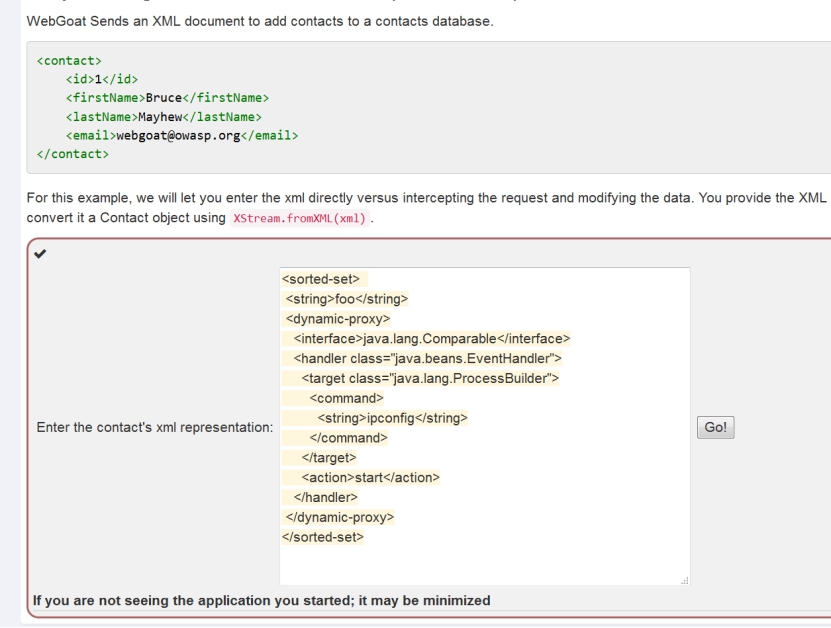Click the checkmark completion icon
The width and height of the screenshot is (831, 628).
(40, 254)
